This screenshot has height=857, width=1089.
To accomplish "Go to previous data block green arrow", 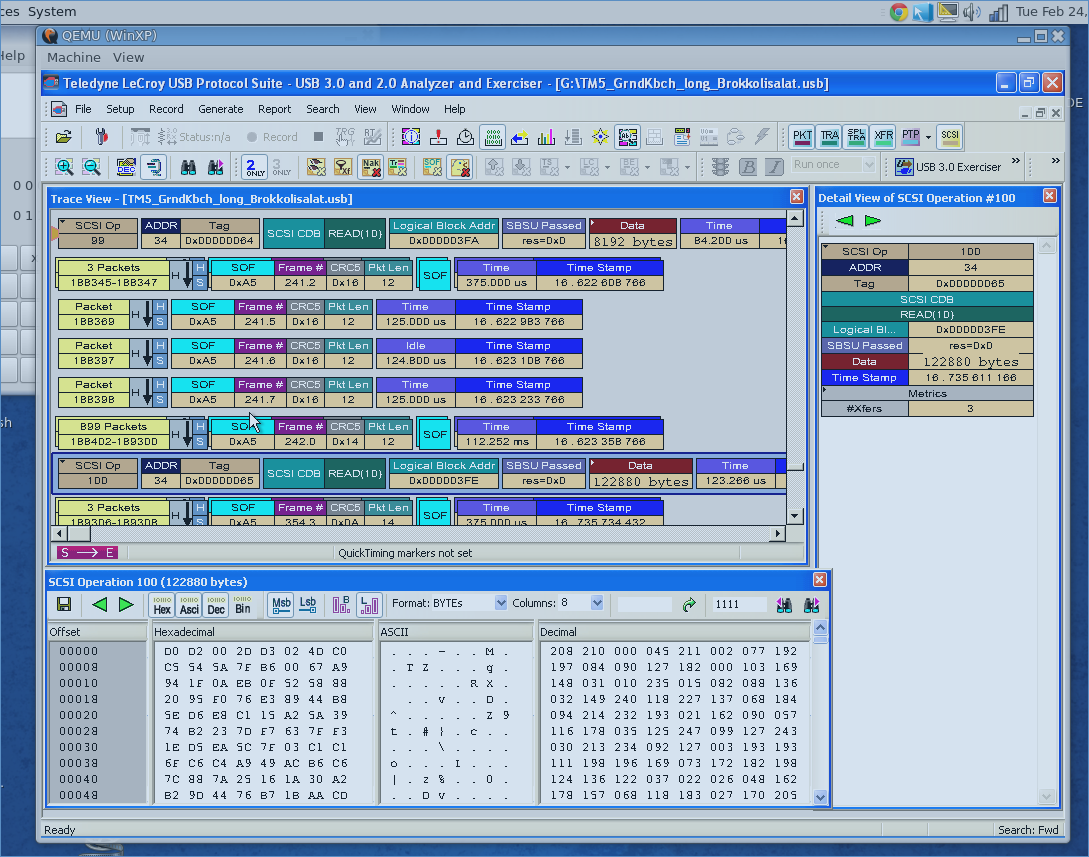I will (x=99, y=604).
